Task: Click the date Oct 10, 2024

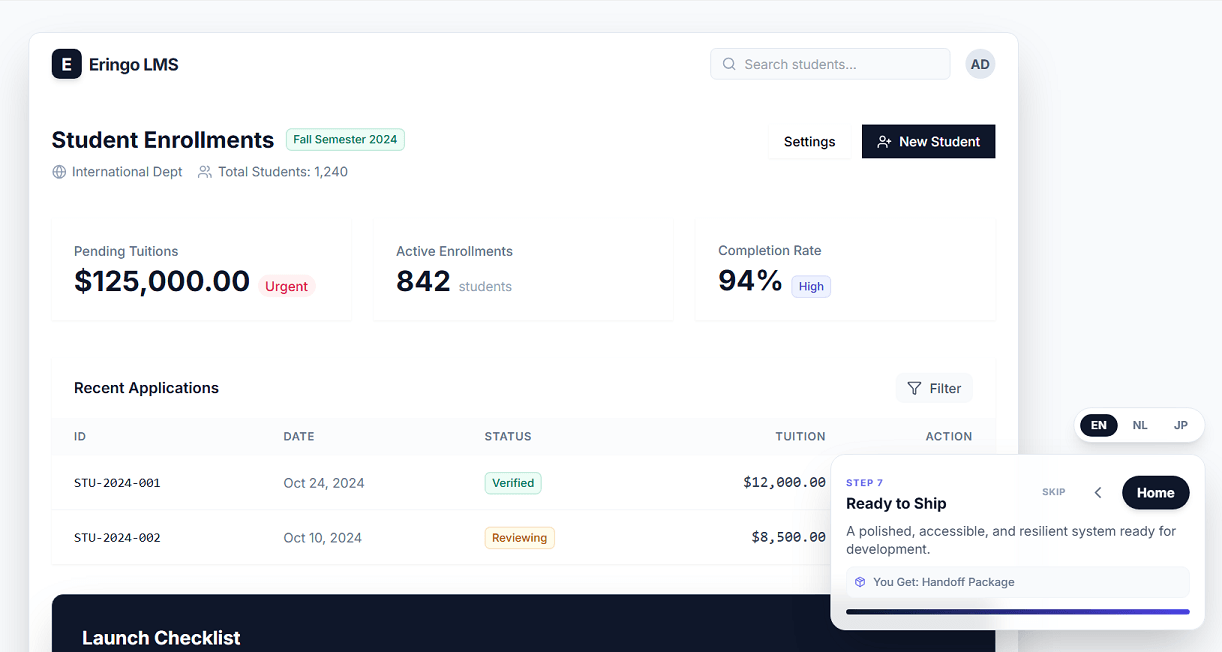Action: pyautogui.click(x=323, y=538)
